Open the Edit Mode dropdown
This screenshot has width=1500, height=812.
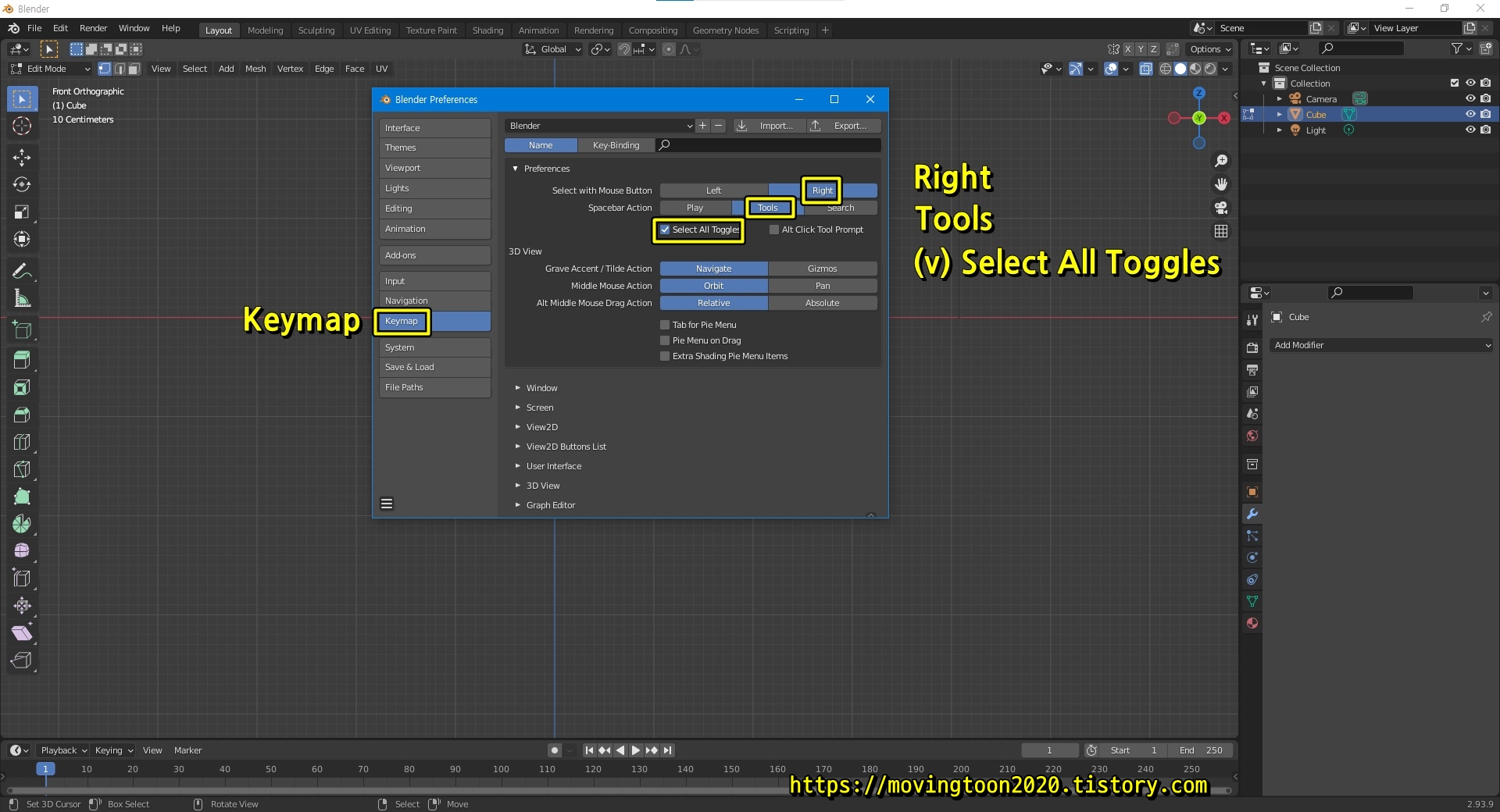click(51, 69)
